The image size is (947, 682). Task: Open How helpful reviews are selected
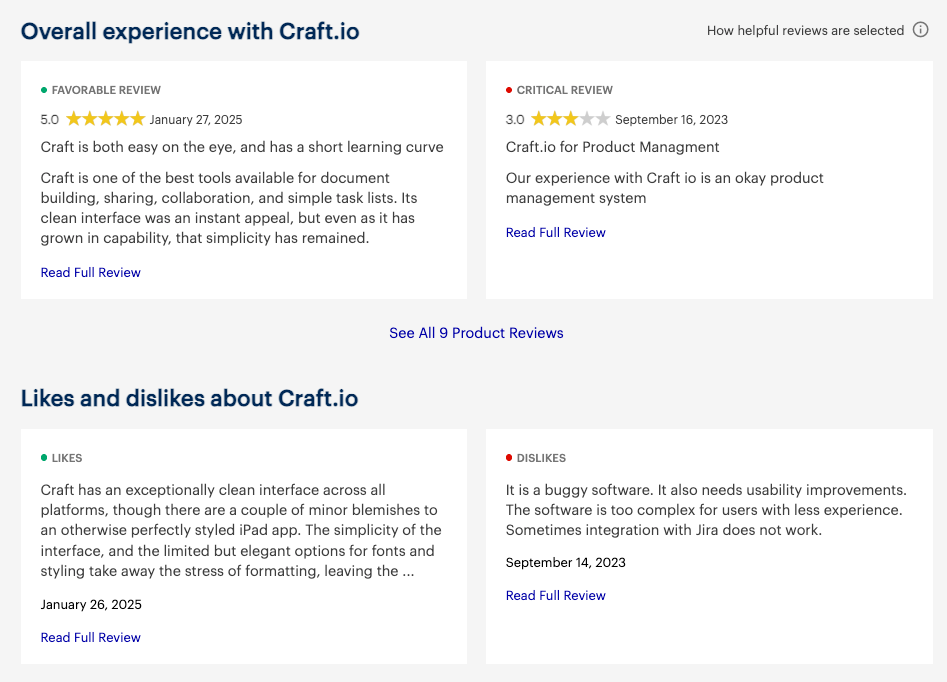tap(805, 30)
